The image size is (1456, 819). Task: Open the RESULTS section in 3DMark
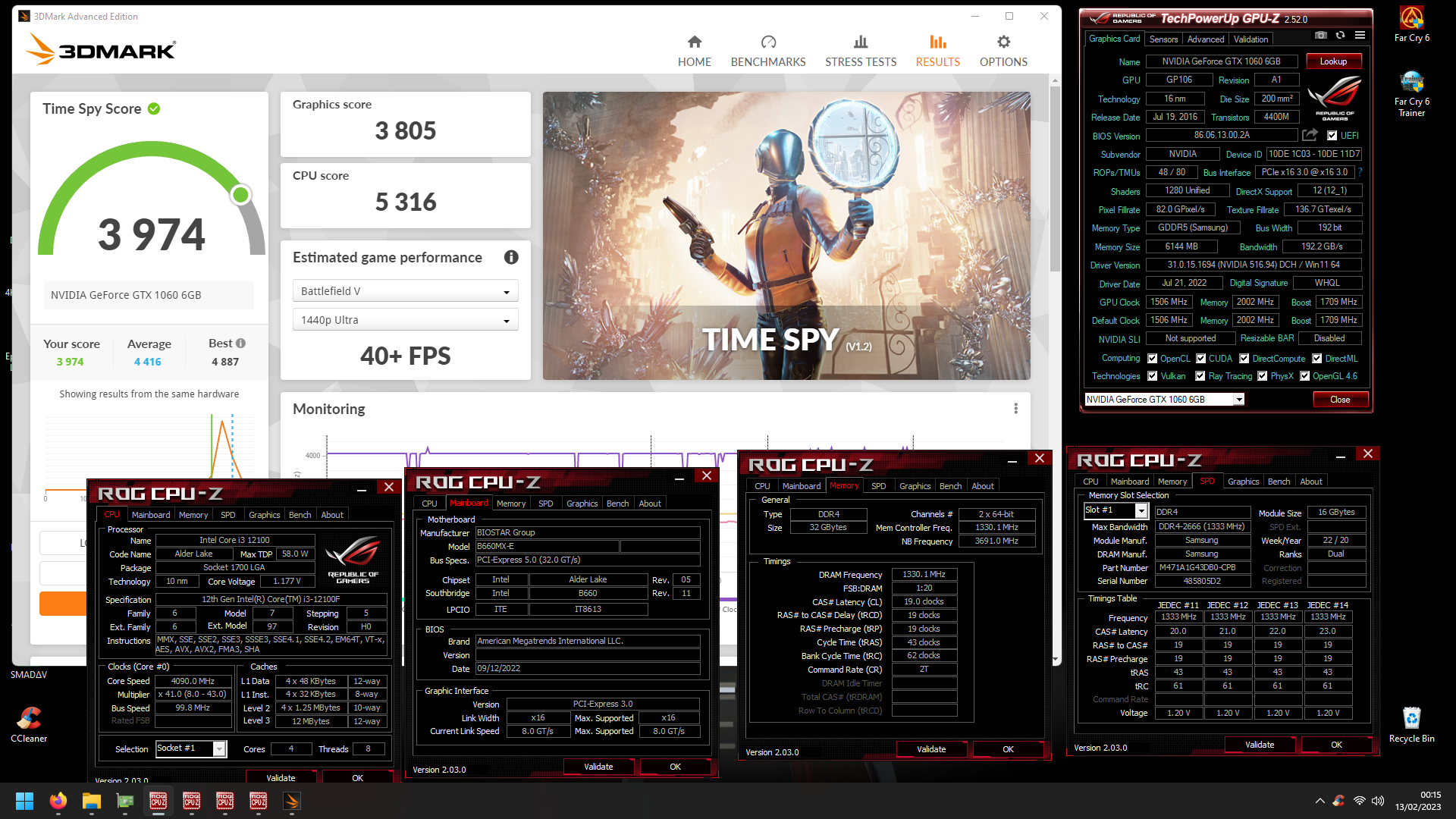pyautogui.click(x=938, y=51)
